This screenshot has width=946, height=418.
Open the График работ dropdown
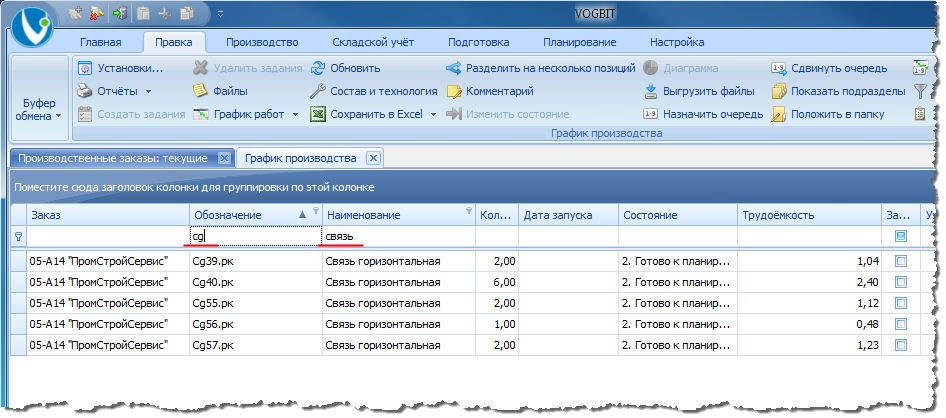[x=295, y=115]
